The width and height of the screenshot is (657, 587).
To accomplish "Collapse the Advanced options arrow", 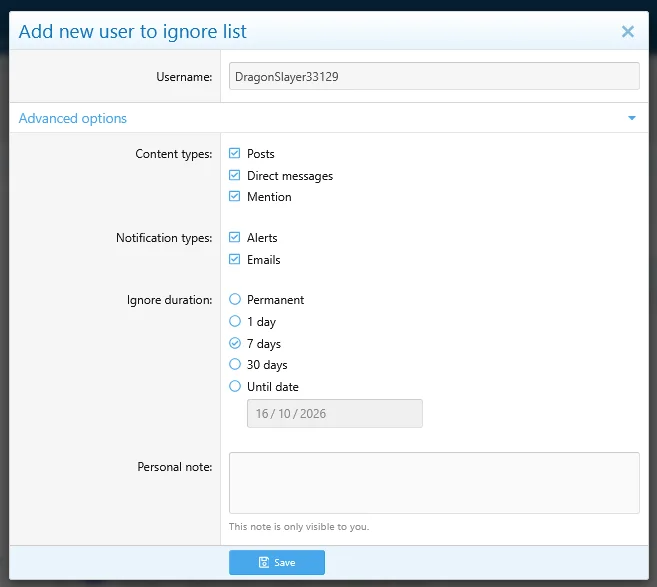I will point(632,118).
